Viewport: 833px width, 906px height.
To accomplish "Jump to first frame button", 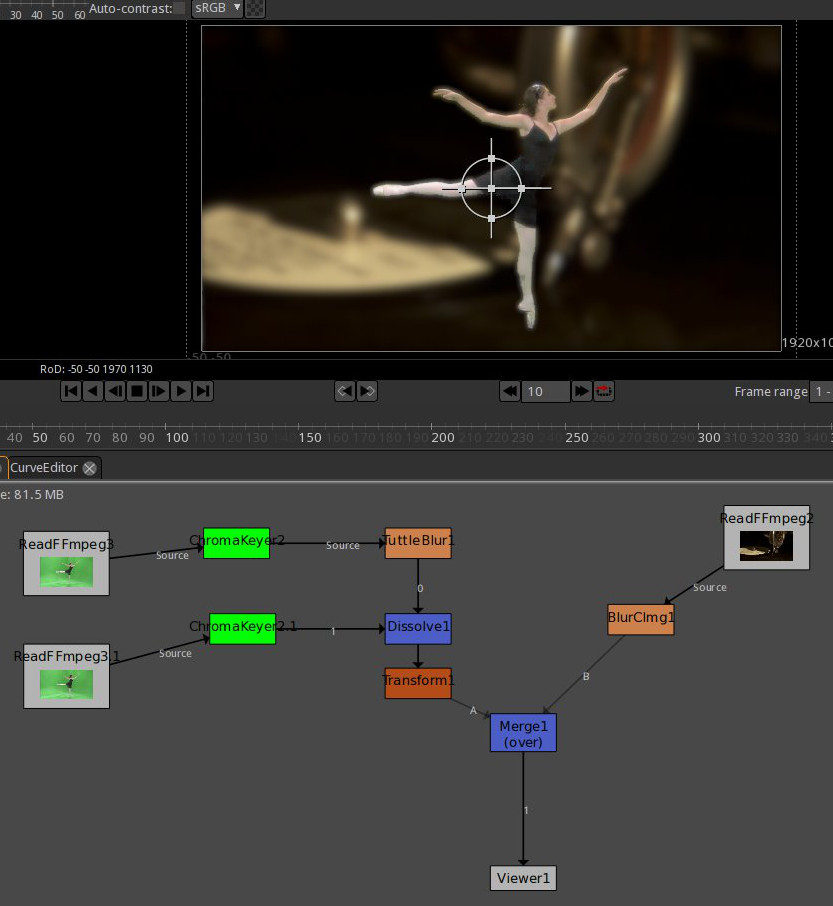I will coord(71,391).
